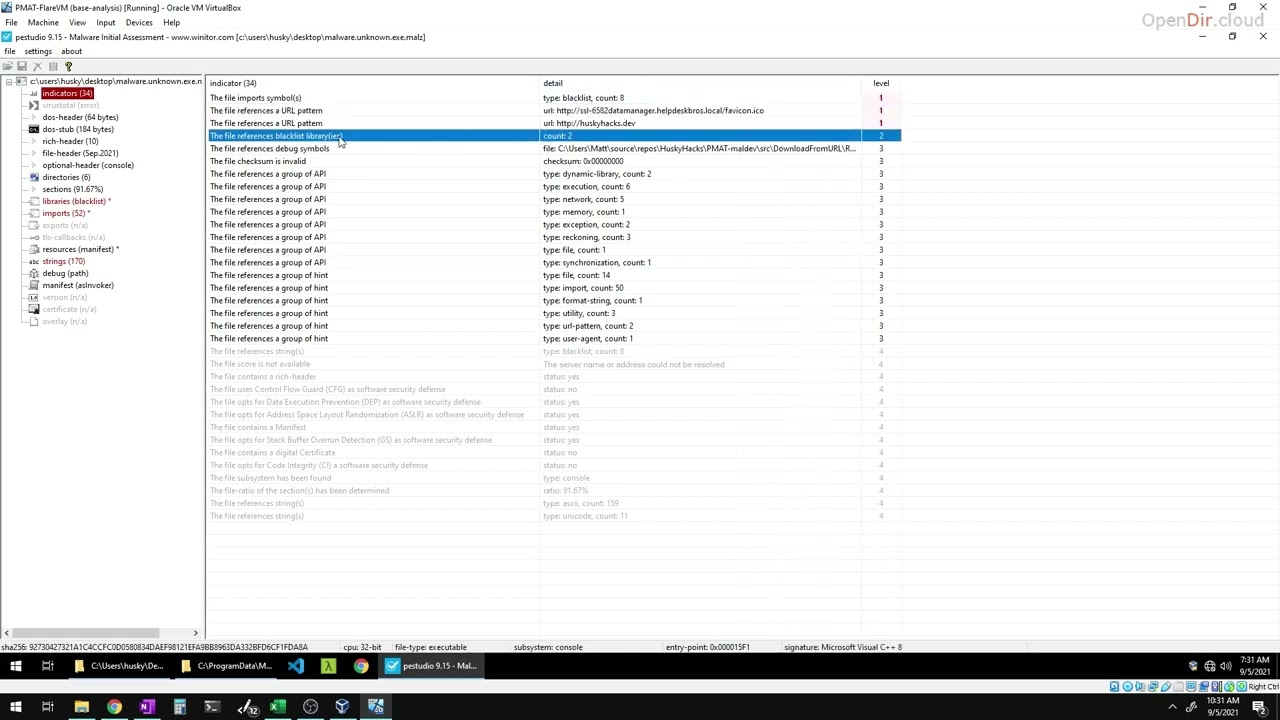Screen dimensions: 1280x720
Task: Sort by the detail column header
Action: (700, 83)
